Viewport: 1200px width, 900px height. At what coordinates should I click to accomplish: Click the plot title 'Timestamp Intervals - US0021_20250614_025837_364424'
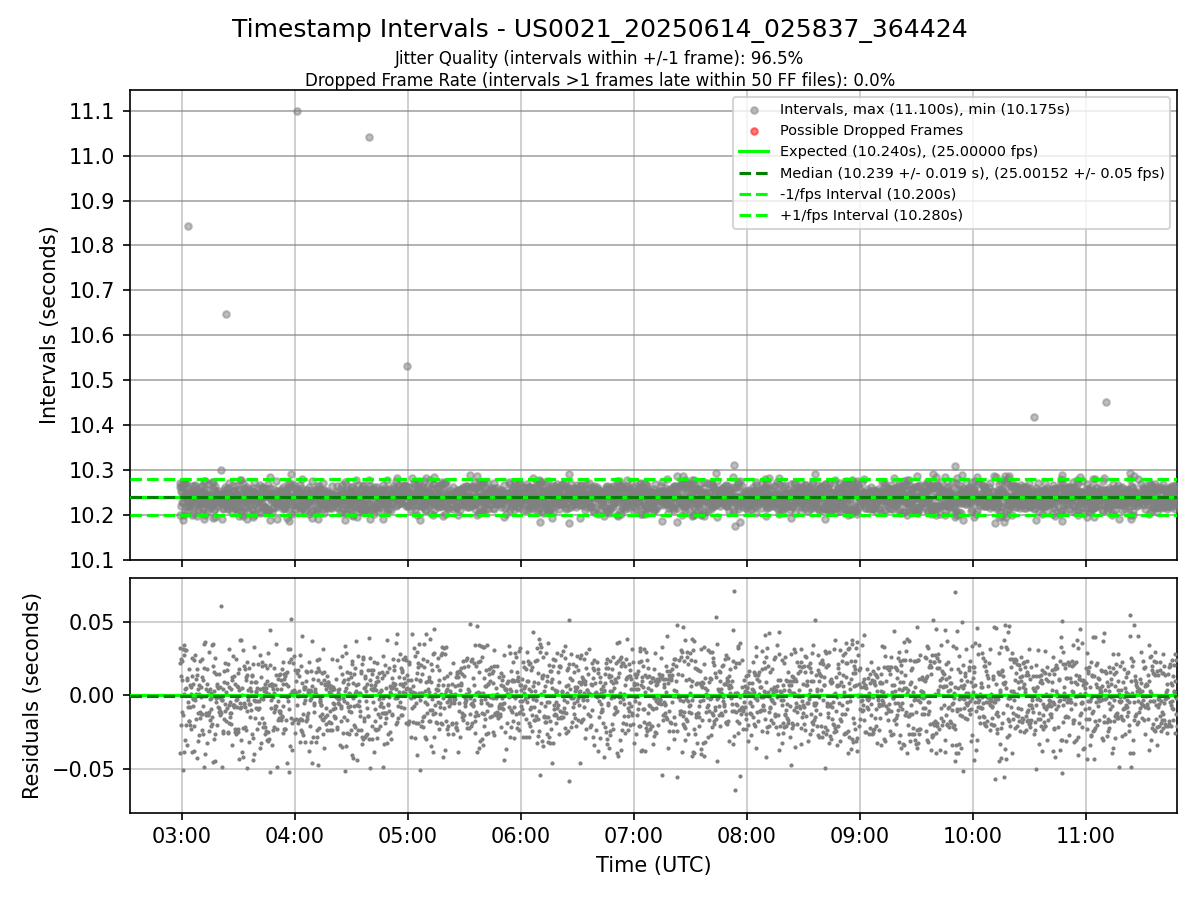(599, 29)
